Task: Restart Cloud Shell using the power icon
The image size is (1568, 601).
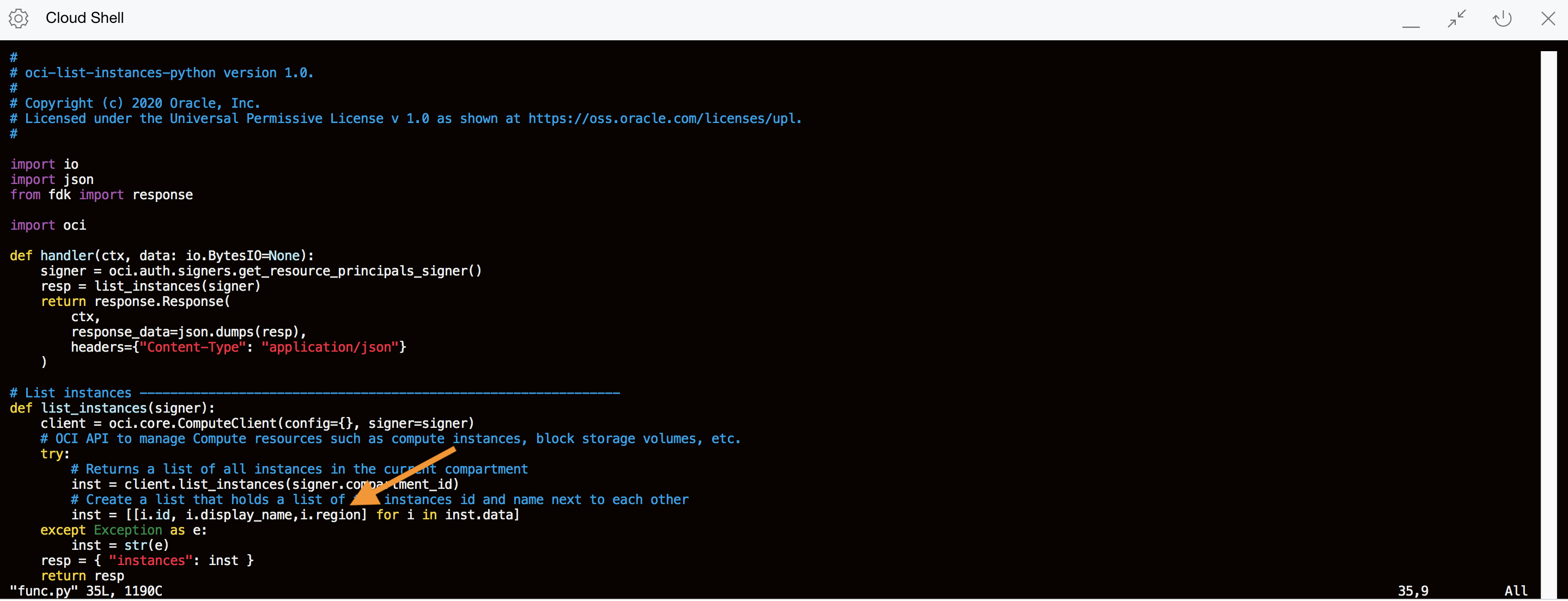Action: pos(1502,19)
